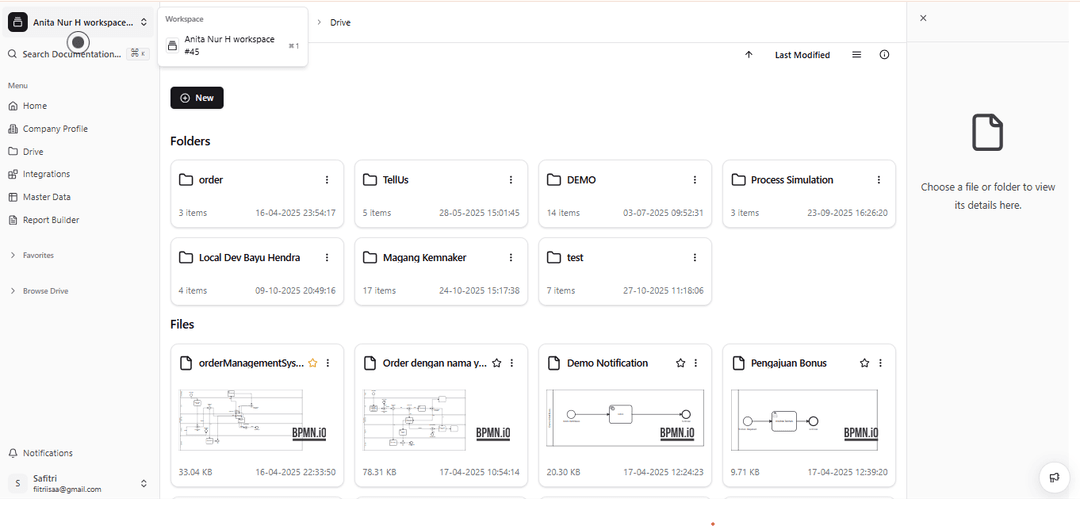Screen dimensions: 1080x527
Task: Star the Demo Notification file
Action: [681, 363]
